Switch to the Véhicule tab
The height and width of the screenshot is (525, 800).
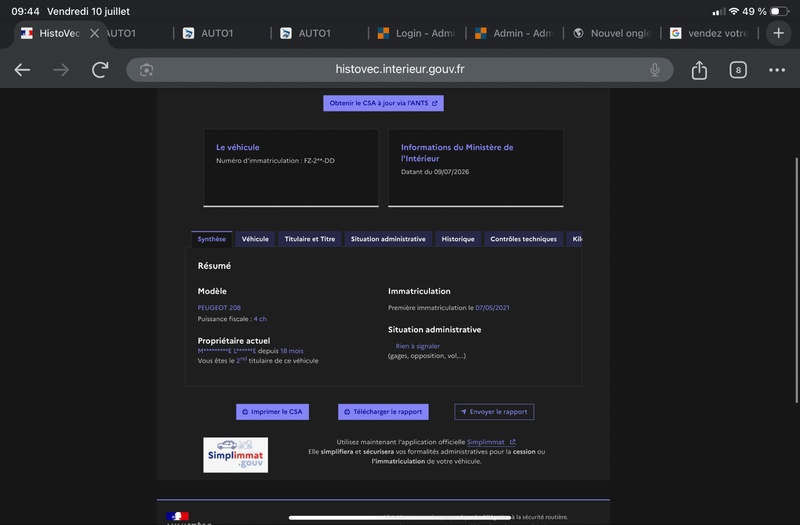[255, 239]
